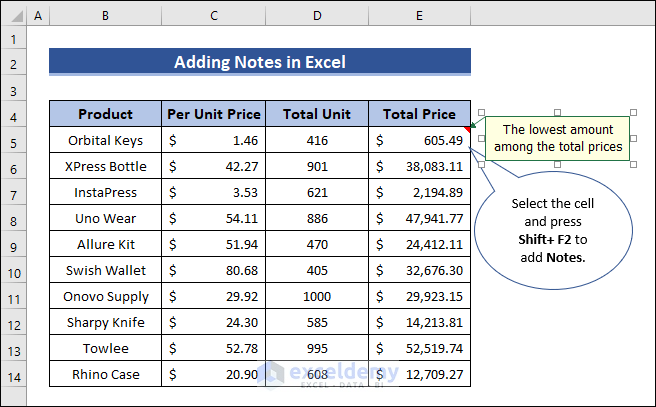Click the Select All corner triangle

(13, 16)
